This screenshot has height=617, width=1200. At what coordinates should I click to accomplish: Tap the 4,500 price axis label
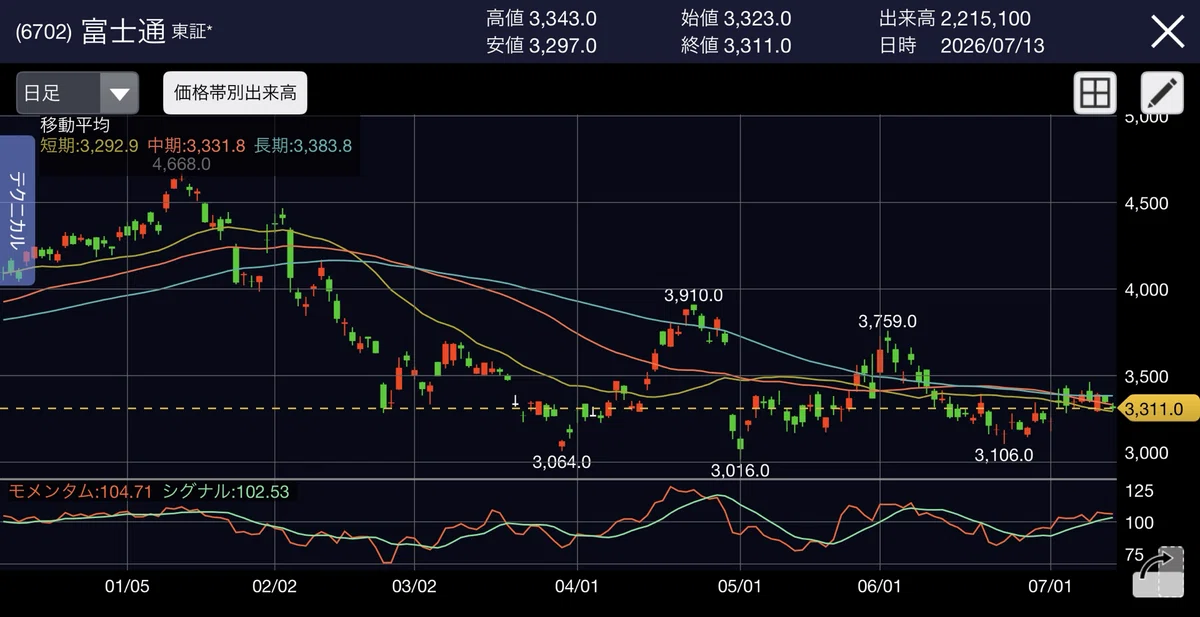pos(1147,203)
